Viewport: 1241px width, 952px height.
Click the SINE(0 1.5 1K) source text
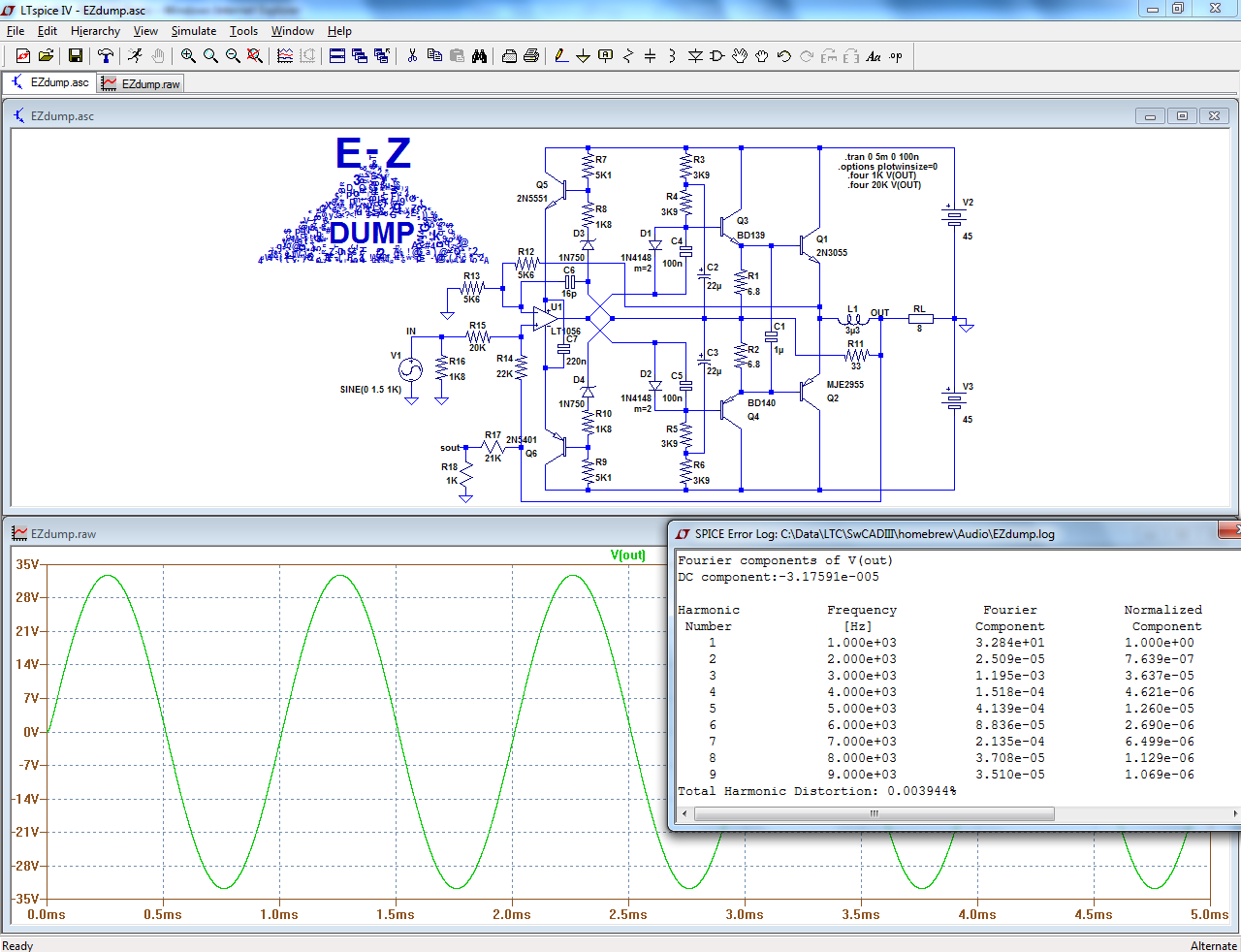coord(370,390)
